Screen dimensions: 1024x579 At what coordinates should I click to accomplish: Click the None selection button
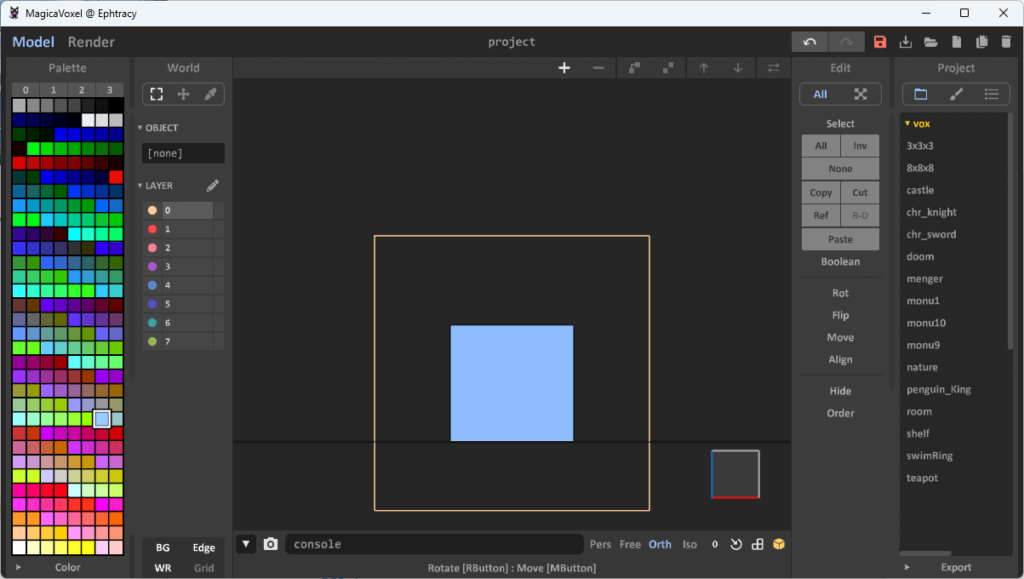(840, 169)
